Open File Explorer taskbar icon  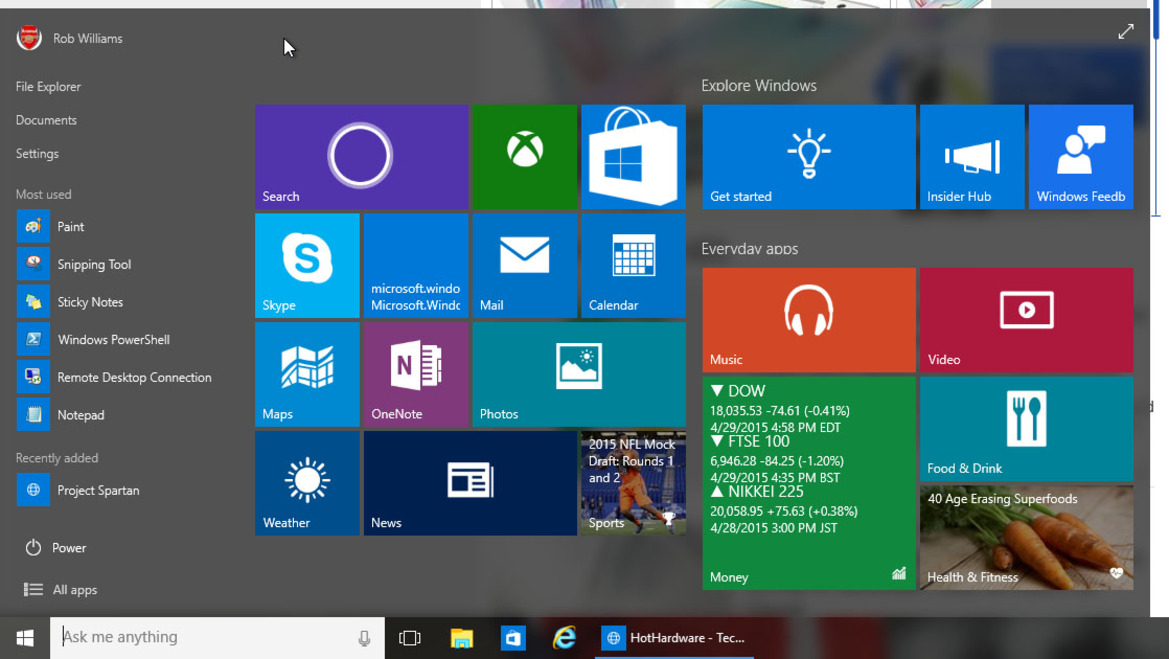tap(461, 638)
